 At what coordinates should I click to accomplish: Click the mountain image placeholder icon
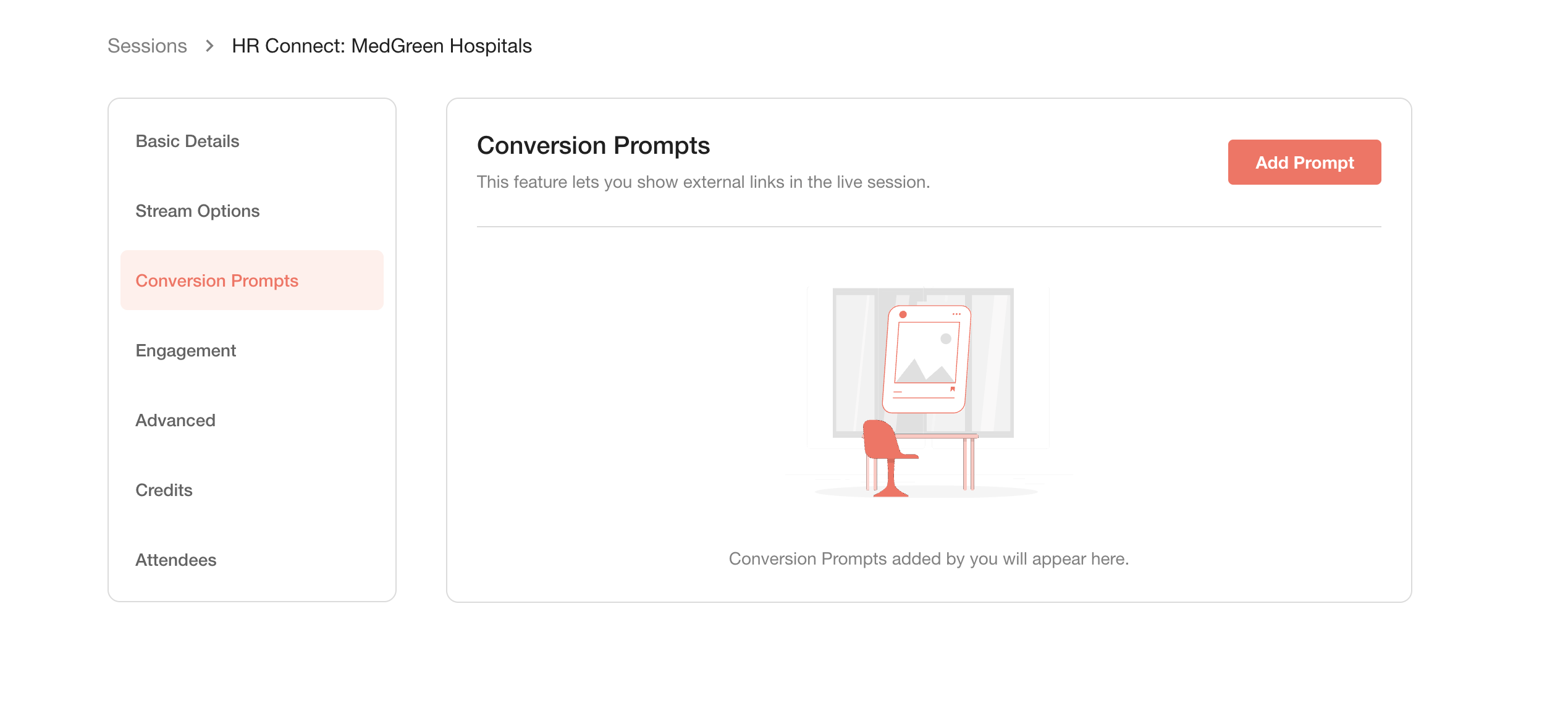pyautogui.click(x=925, y=369)
